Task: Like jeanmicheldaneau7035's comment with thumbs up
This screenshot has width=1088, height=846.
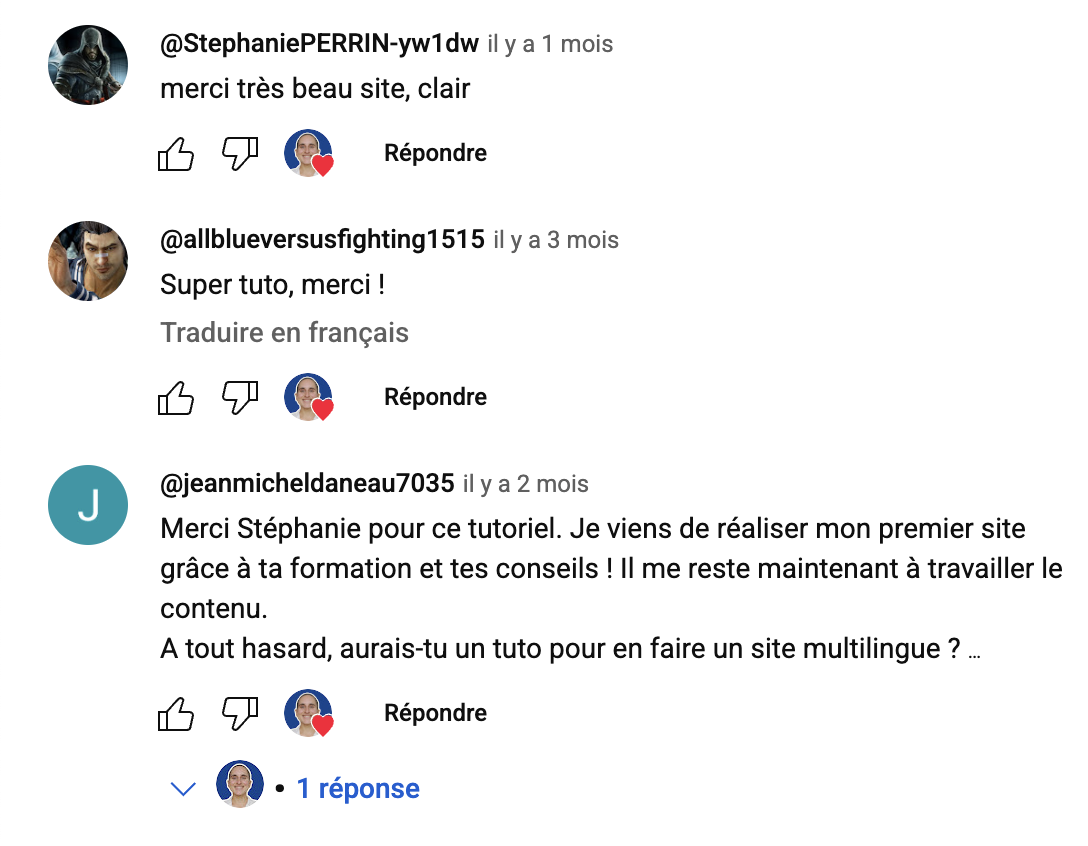Action: (177, 714)
